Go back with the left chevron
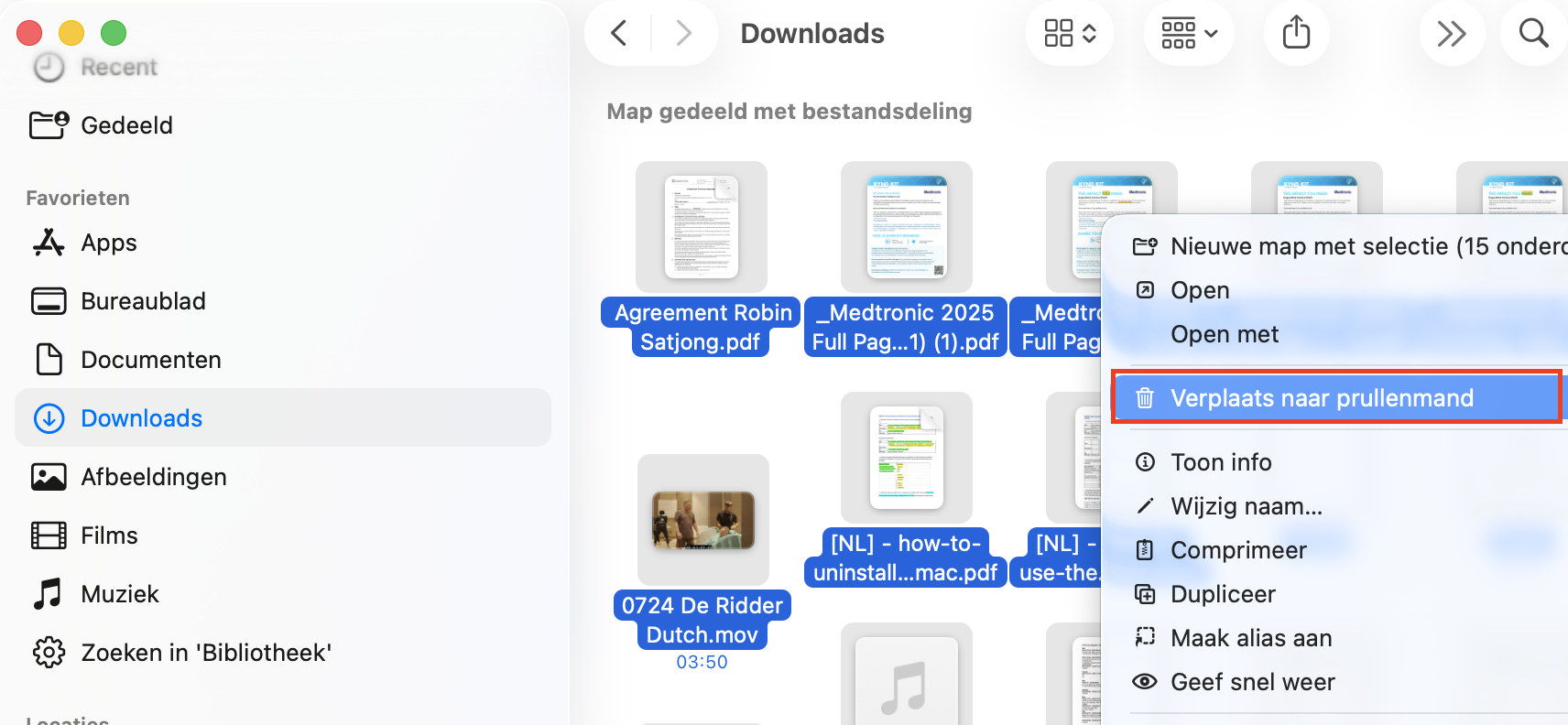This screenshot has height=725, width=1568. (x=619, y=34)
